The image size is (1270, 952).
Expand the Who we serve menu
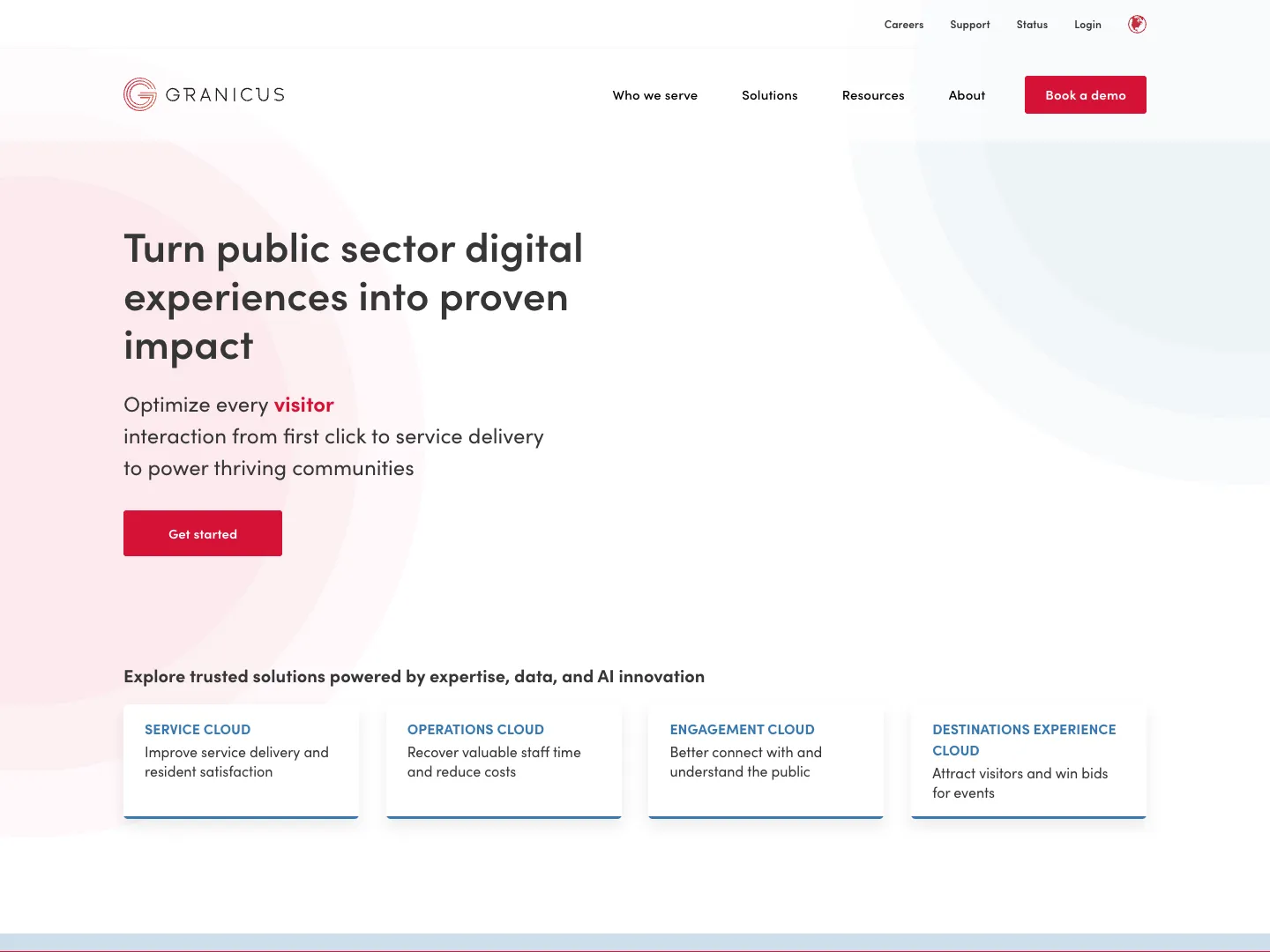(x=655, y=95)
